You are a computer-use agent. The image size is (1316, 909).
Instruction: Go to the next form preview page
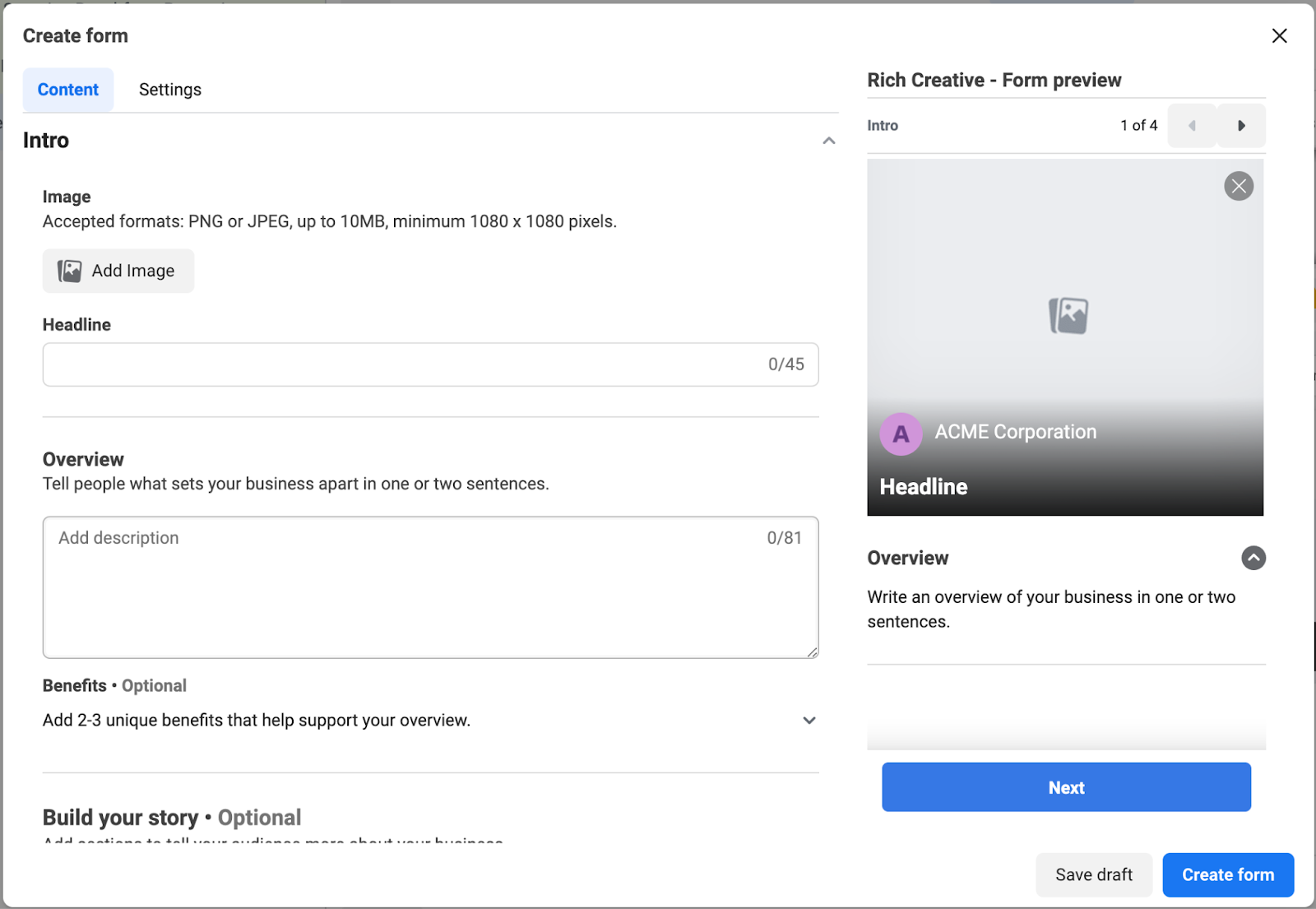(1241, 126)
